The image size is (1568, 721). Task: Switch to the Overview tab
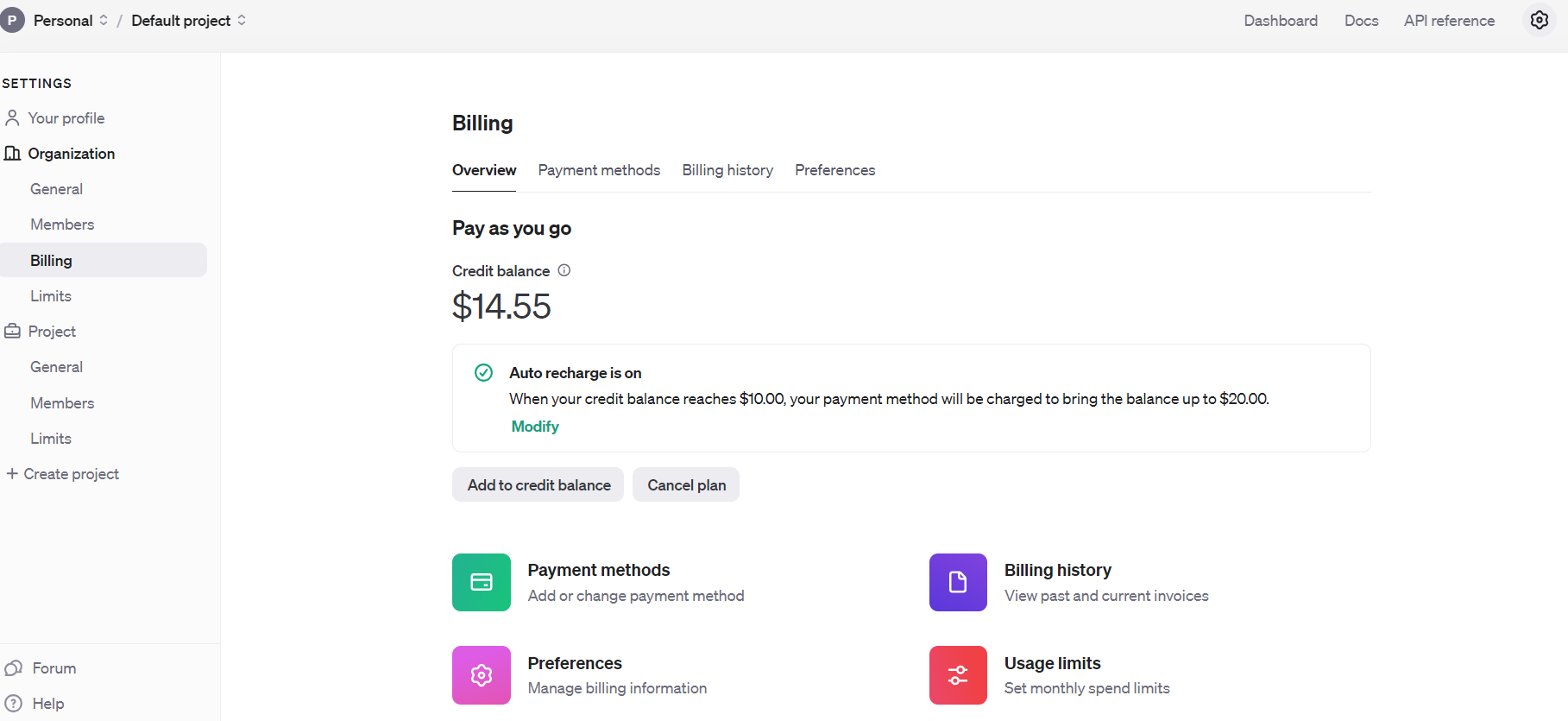(x=484, y=170)
